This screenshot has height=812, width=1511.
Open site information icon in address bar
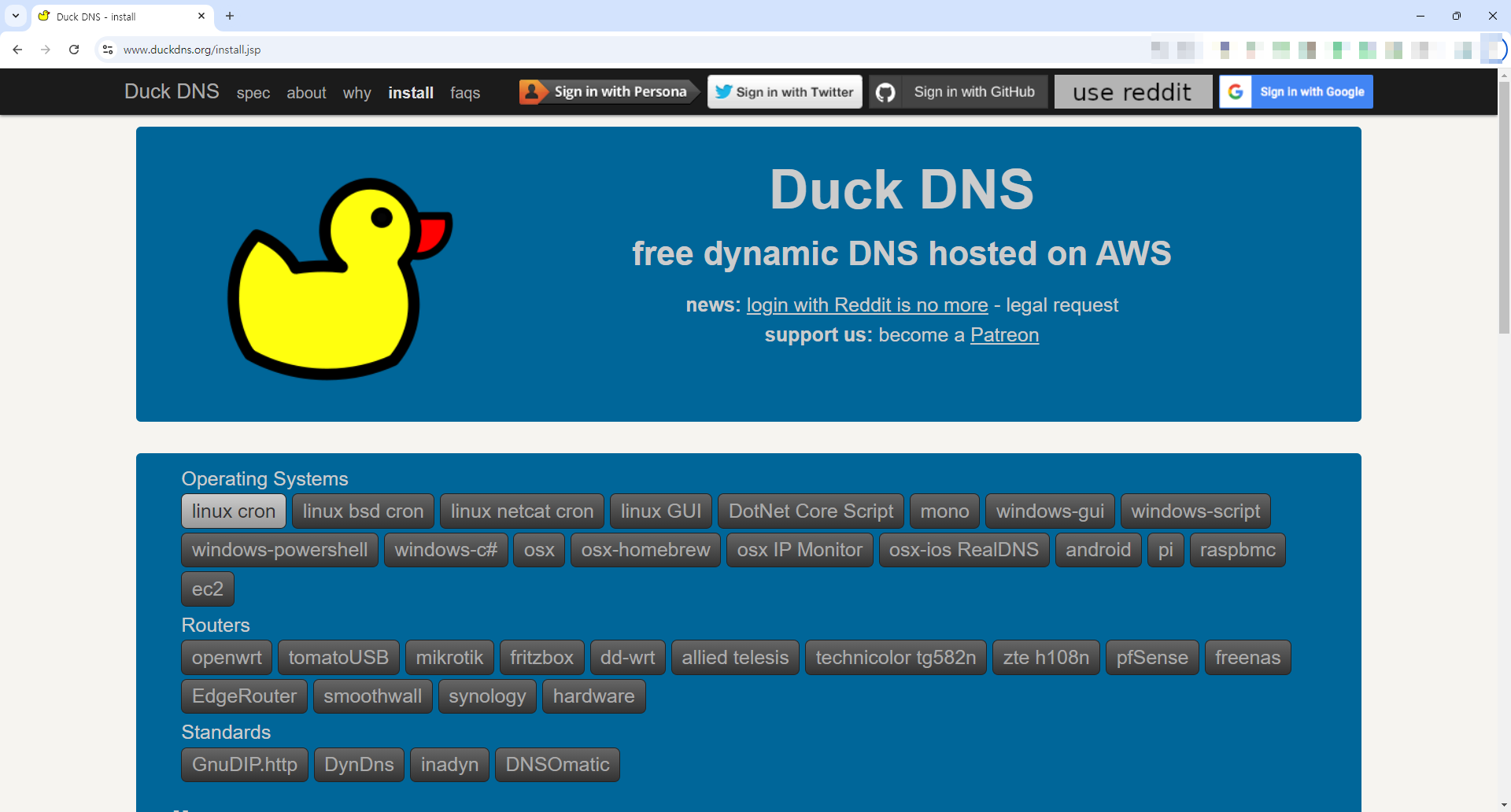(108, 50)
